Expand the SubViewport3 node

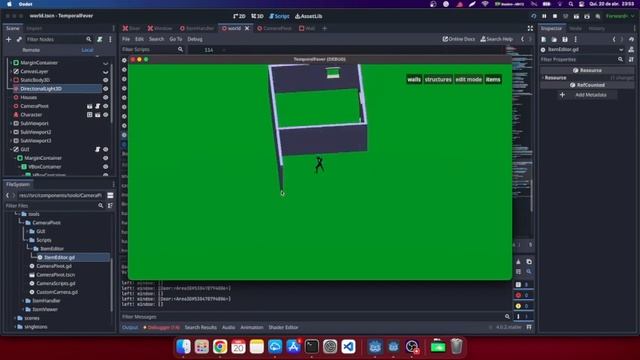click(x=11, y=141)
